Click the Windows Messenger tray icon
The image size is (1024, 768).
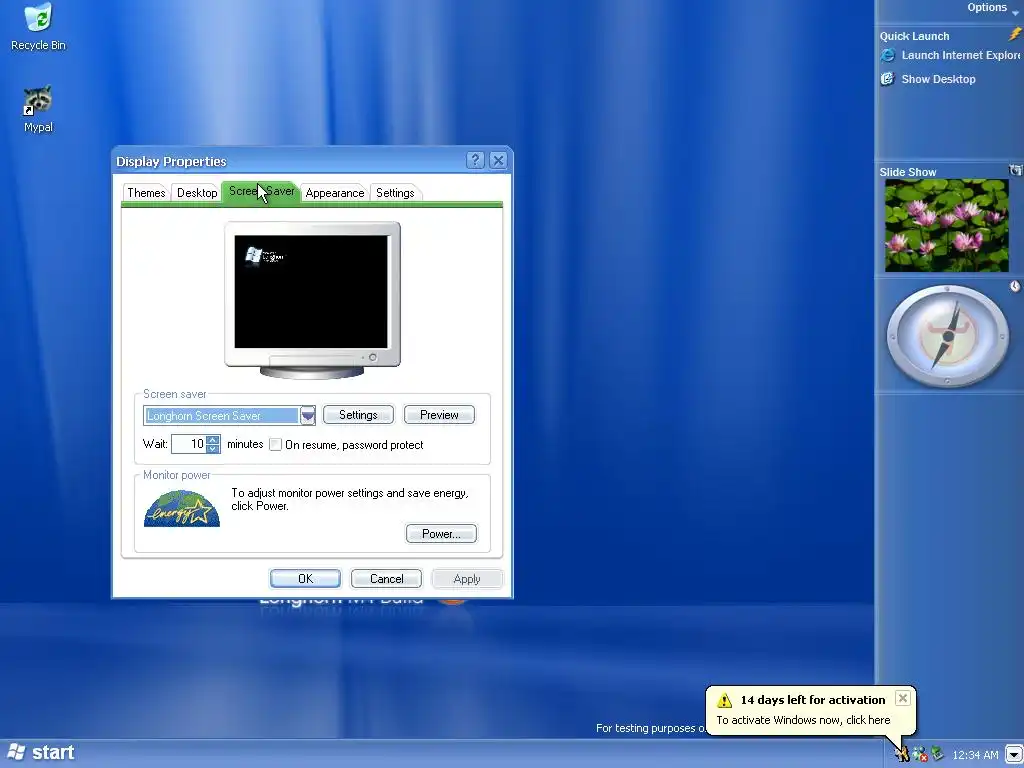pos(920,755)
